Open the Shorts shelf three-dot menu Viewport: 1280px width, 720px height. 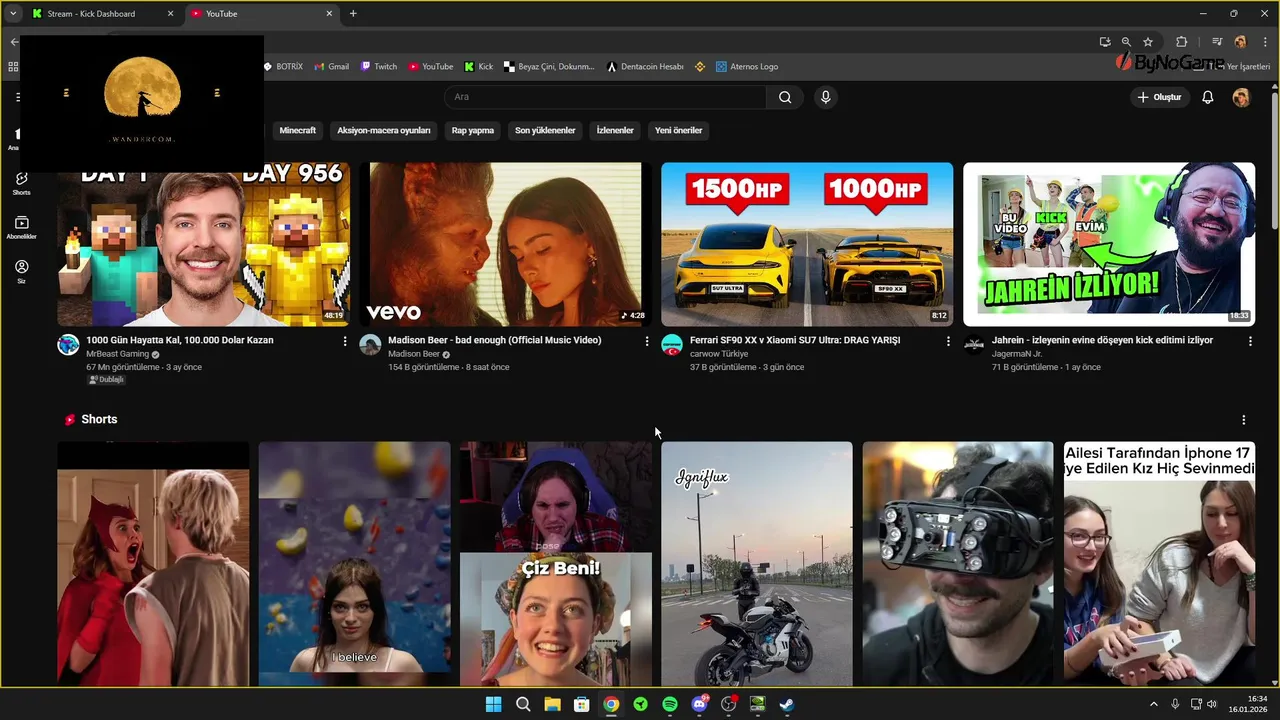(1244, 420)
